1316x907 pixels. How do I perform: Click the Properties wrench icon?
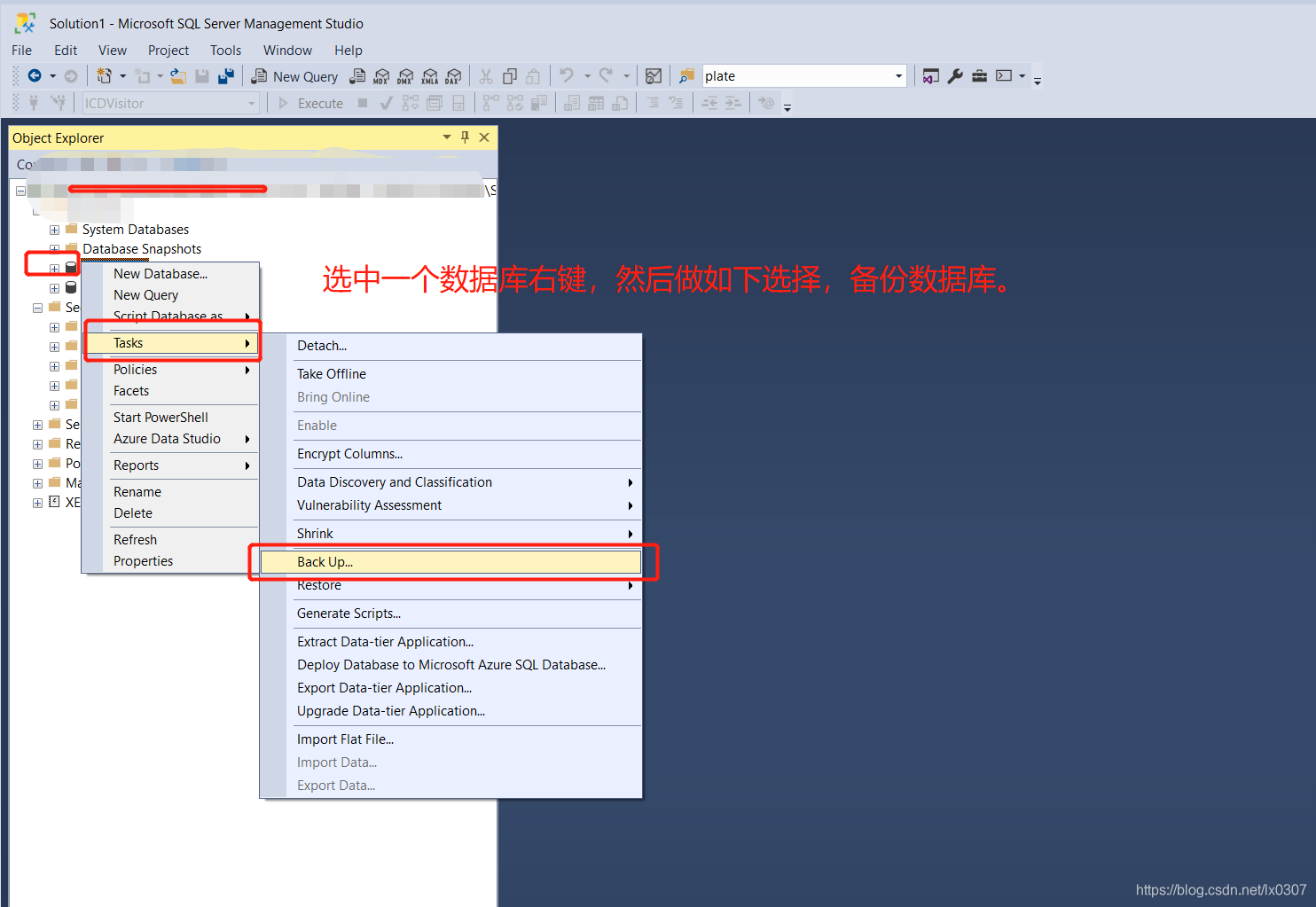pyautogui.click(x=955, y=76)
